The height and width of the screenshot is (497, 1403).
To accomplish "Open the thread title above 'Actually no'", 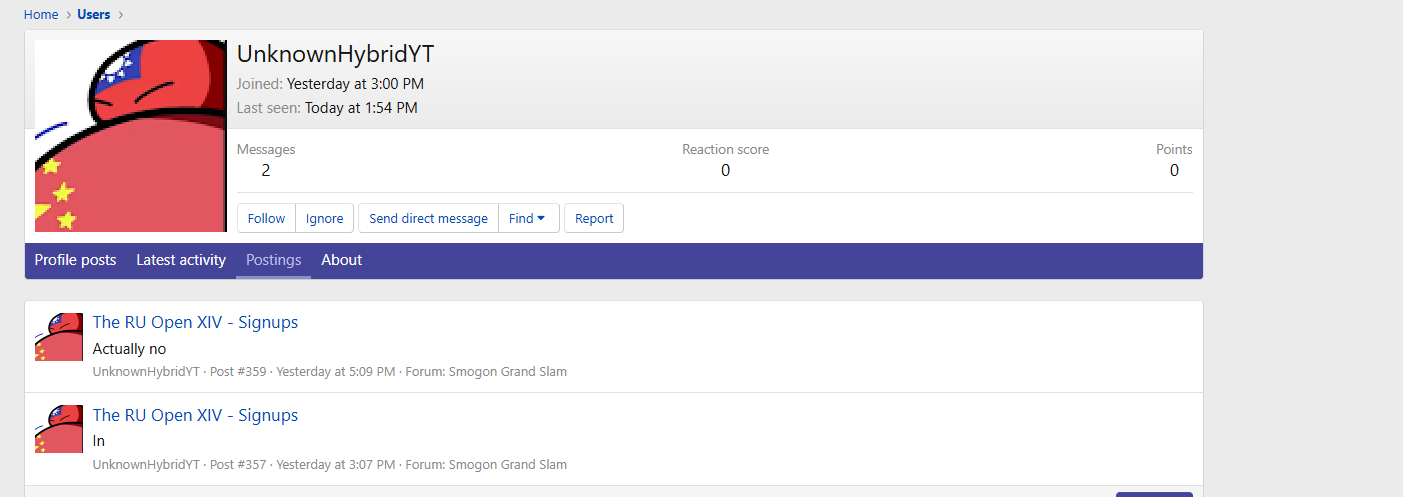I will click(195, 322).
